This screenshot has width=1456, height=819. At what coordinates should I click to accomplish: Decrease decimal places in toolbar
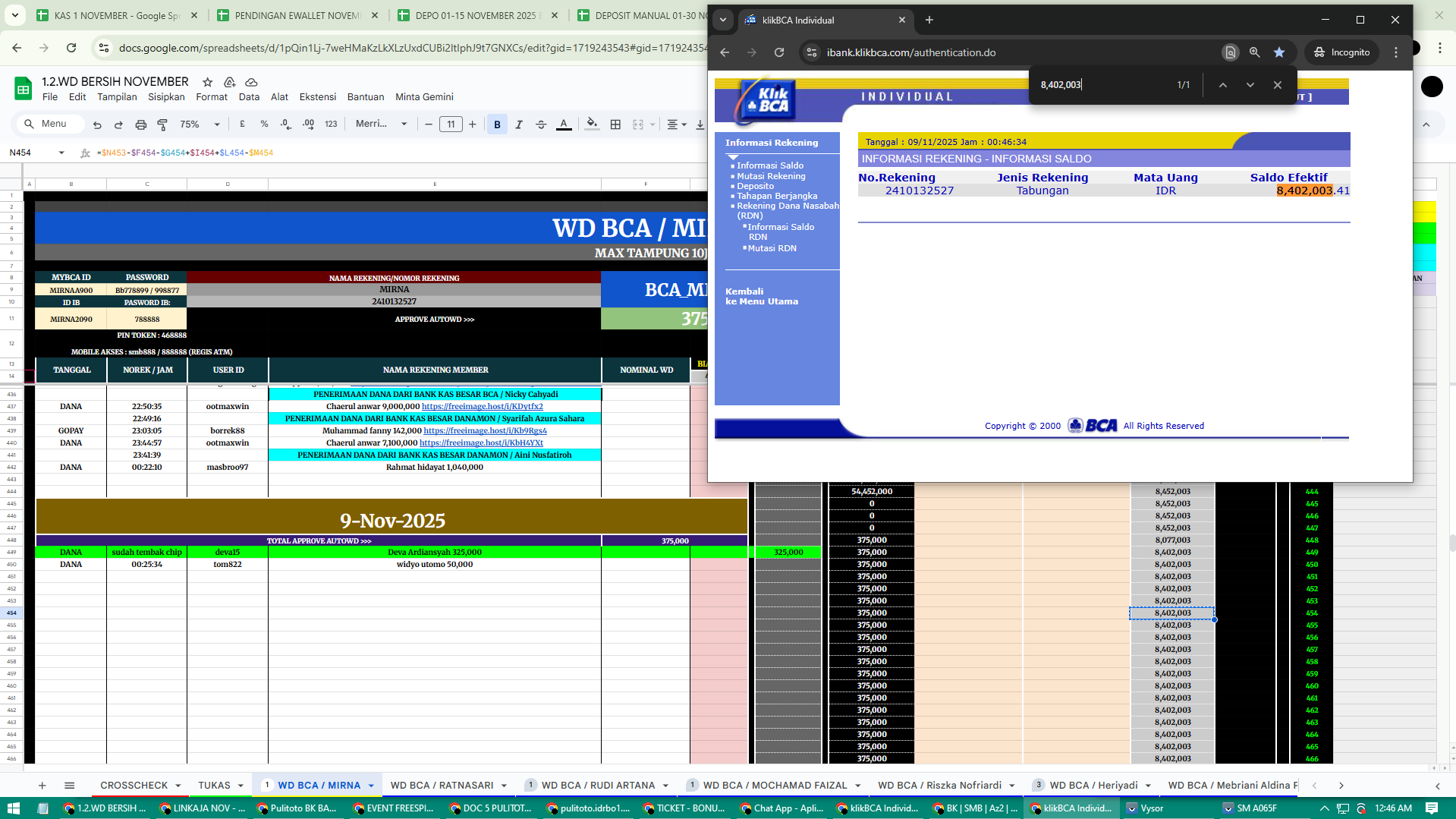285,124
